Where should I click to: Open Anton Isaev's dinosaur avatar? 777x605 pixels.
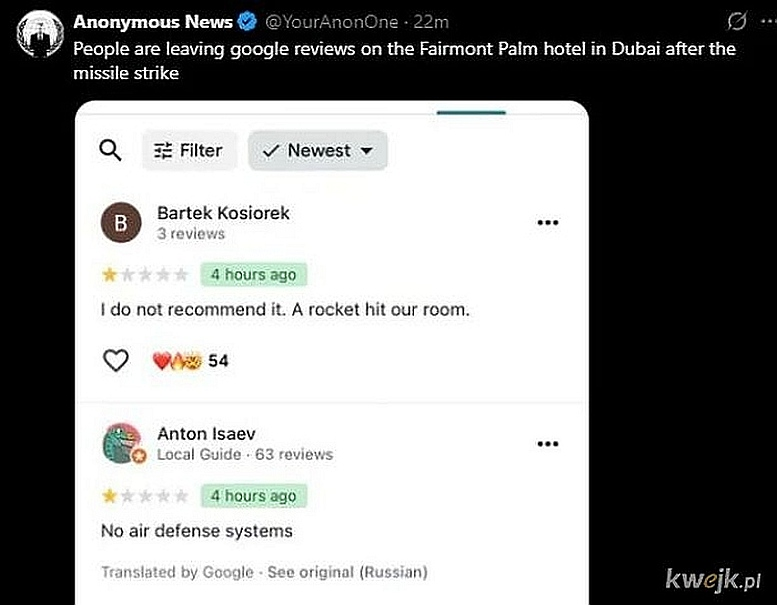tap(123, 443)
